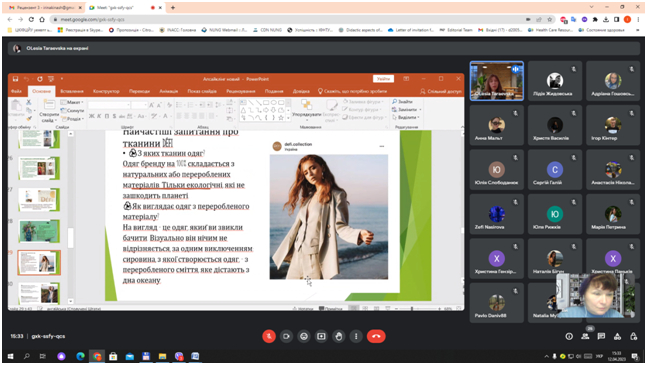Click the OLesia Taraevska participant tile

pyautogui.click(x=497, y=81)
